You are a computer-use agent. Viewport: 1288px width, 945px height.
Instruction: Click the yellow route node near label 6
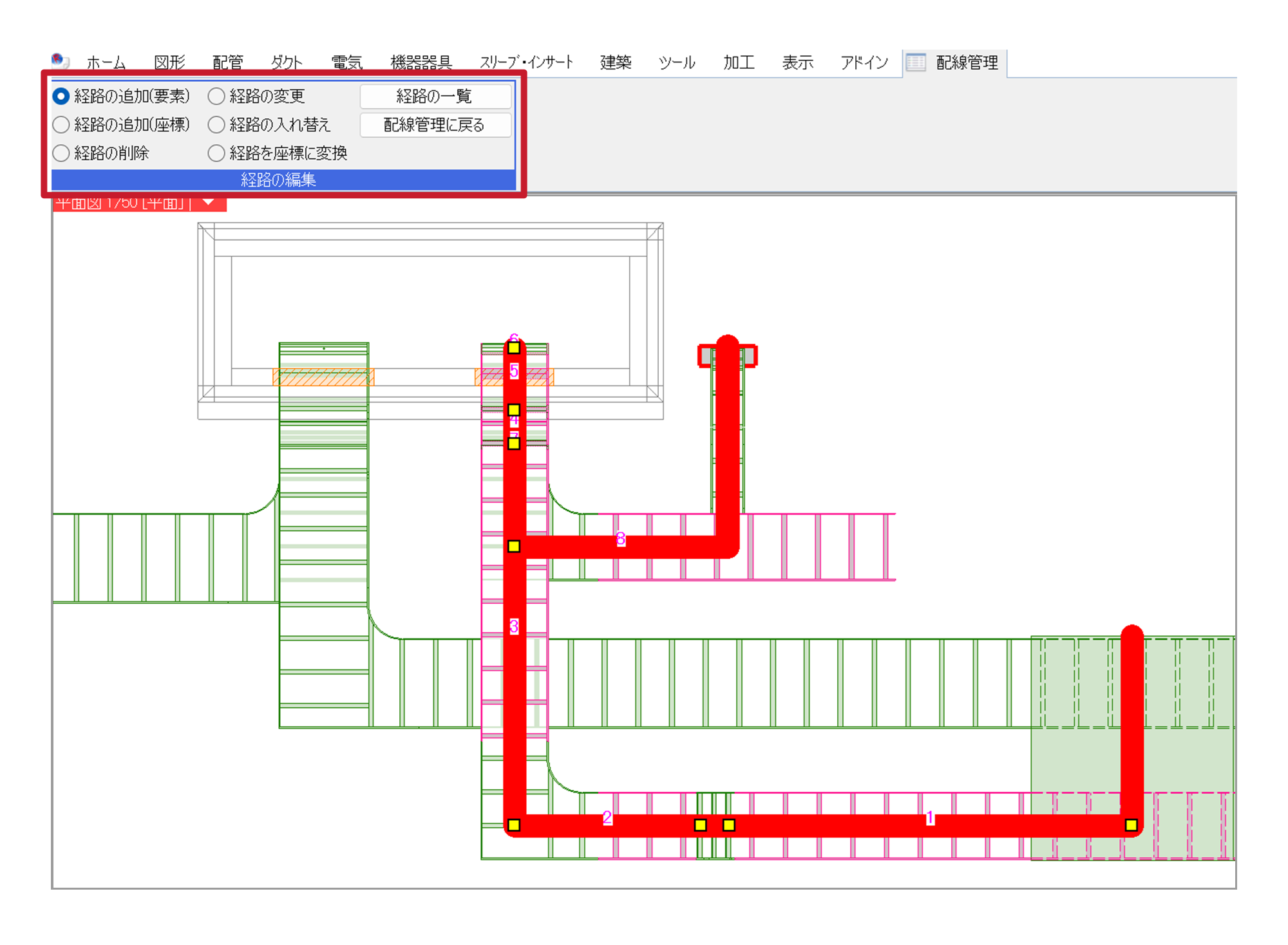click(x=514, y=348)
